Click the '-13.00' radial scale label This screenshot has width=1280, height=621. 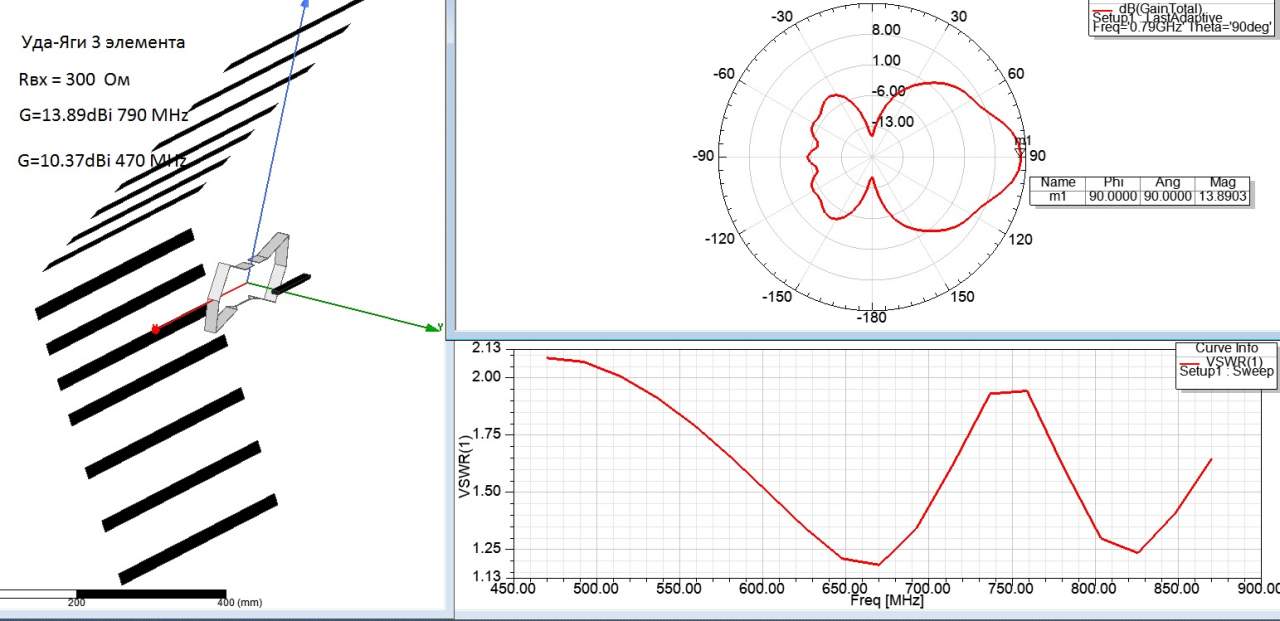point(893,122)
